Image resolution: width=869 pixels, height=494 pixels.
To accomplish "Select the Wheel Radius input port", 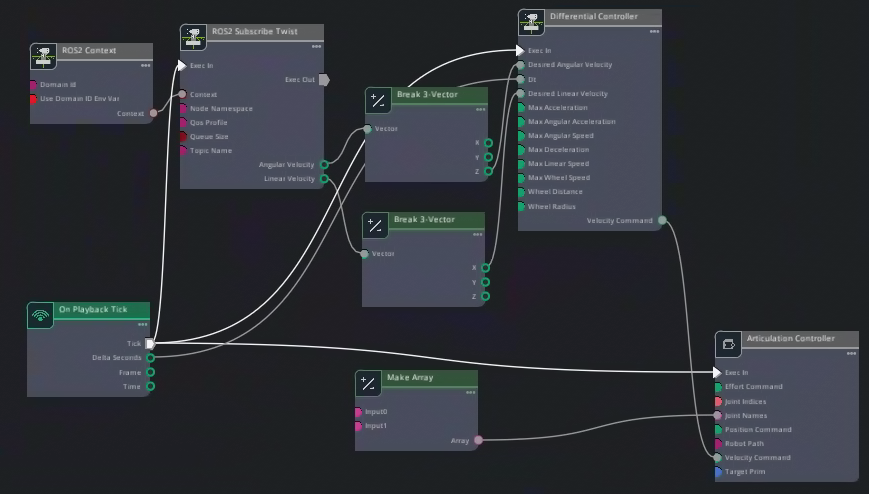I will 521,207.
